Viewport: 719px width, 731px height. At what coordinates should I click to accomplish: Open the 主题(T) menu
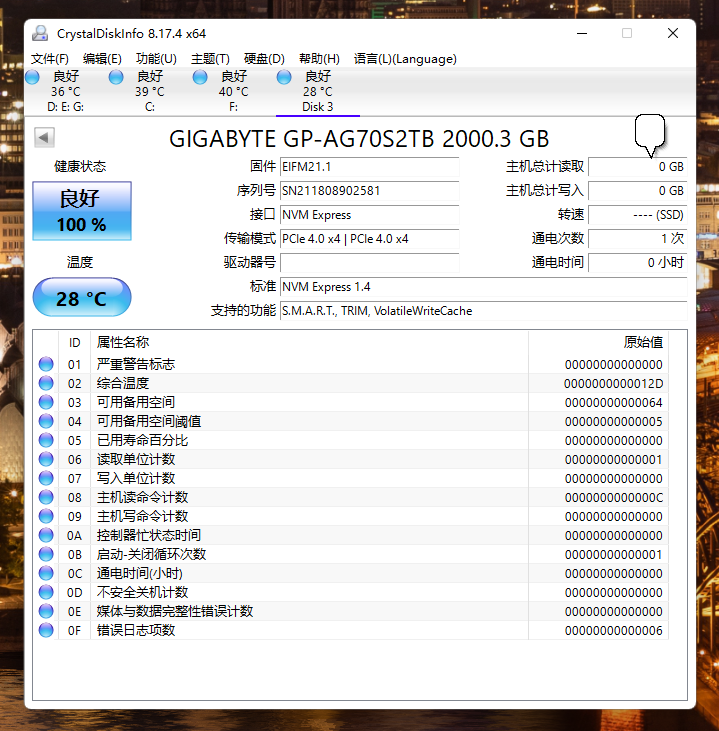pyautogui.click(x=210, y=59)
